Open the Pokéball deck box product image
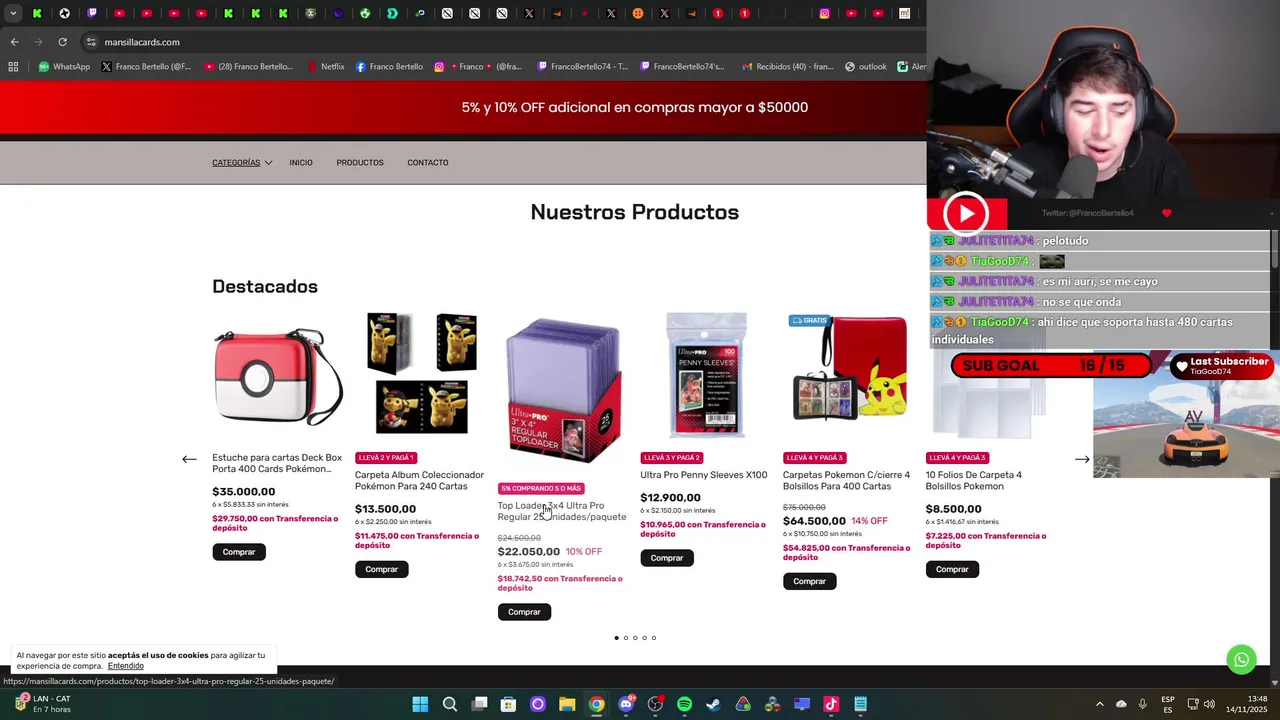Image resolution: width=1280 pixels, height=720 pixels. (278, 376)
